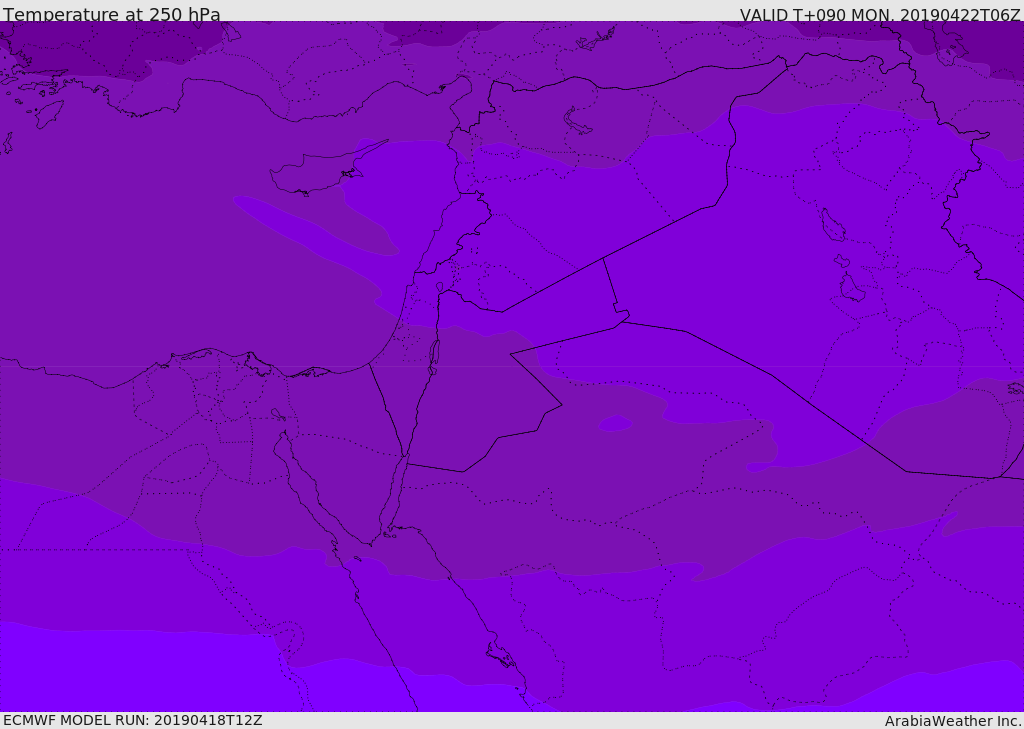Click the 'ArabiaWeather Inc.' credit text
The height and width of the screenshot is (729, 1024).
coord(953,721)
